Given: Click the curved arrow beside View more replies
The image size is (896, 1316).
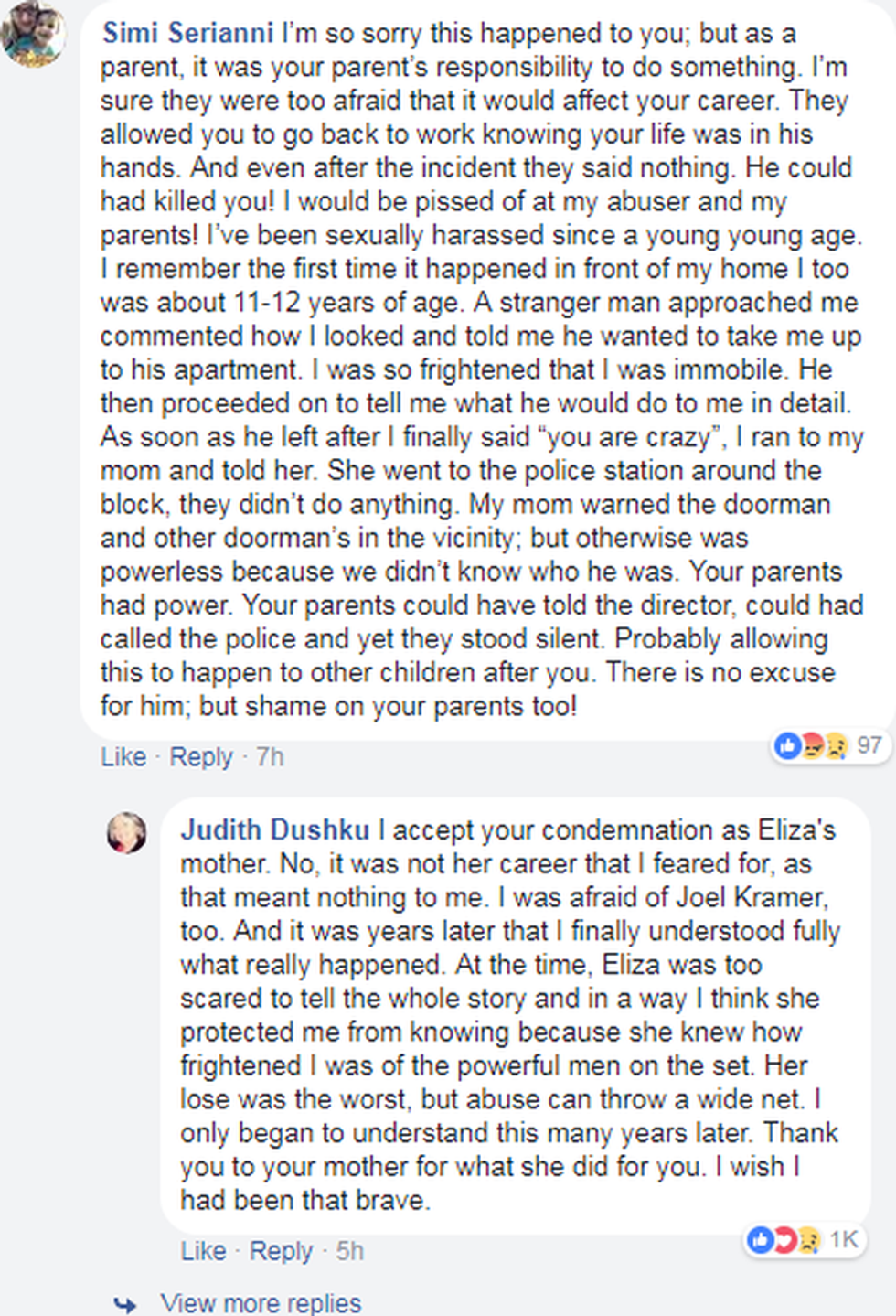Looking at the screenshot, I should click(x=126, y=1304).
